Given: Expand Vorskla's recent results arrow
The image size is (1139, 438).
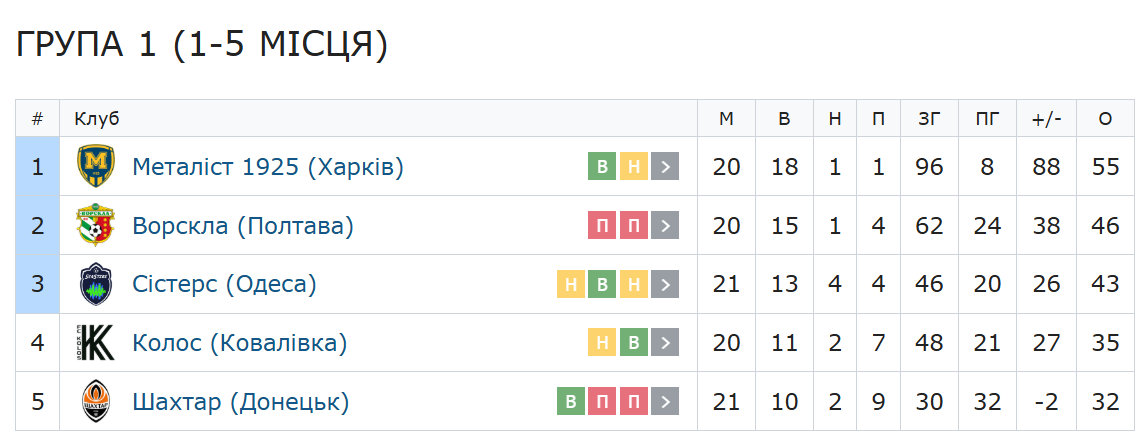Looking at the screenshot, I should click(x=665, y=226).
